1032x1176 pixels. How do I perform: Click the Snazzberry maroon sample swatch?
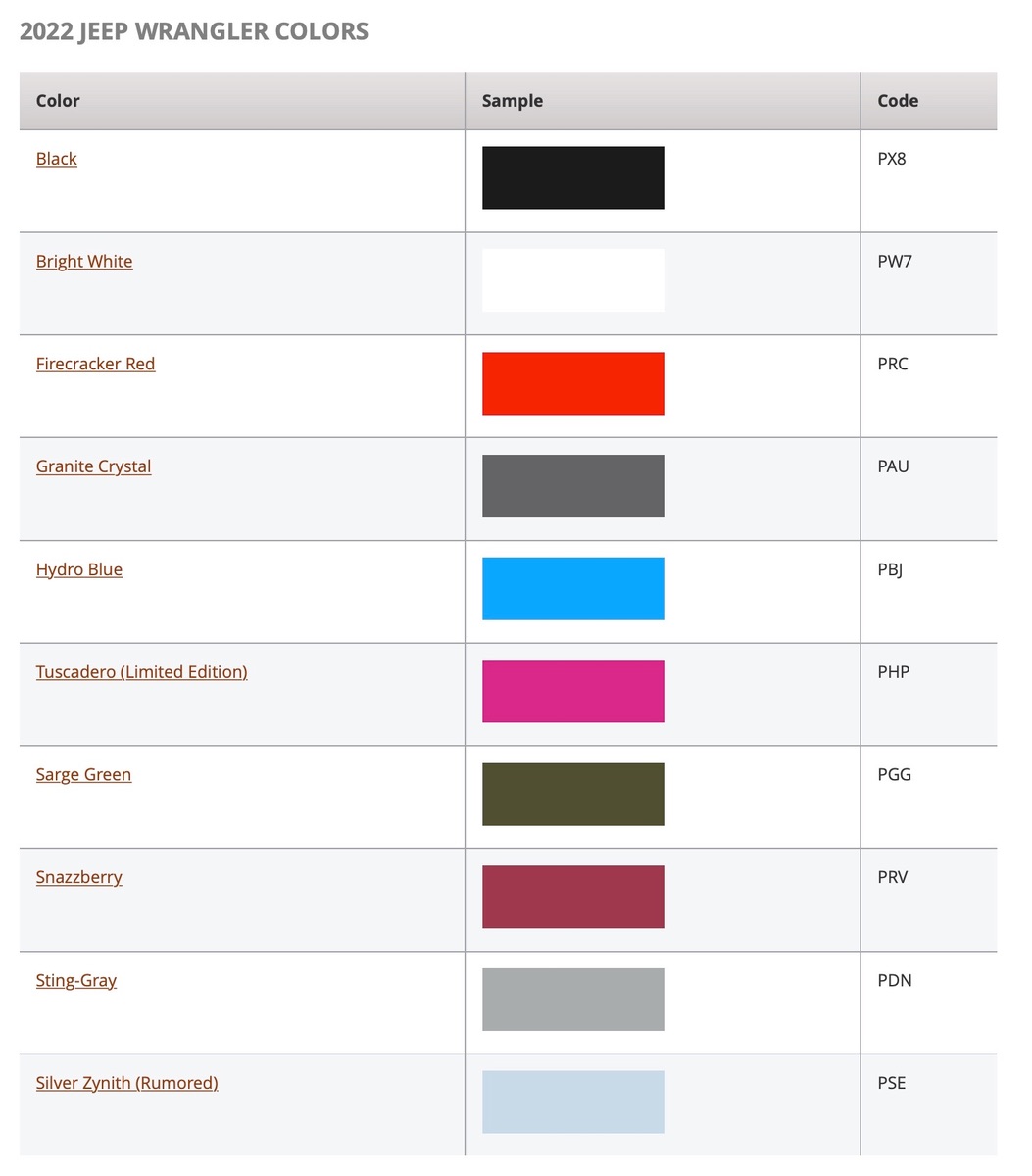click(573, 897)
